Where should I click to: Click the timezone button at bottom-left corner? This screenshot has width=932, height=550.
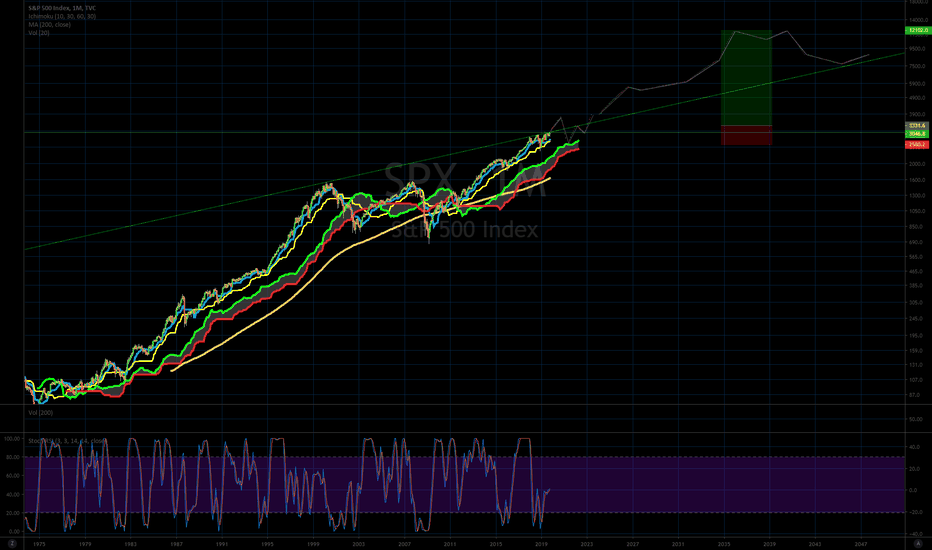pos(11,543)
